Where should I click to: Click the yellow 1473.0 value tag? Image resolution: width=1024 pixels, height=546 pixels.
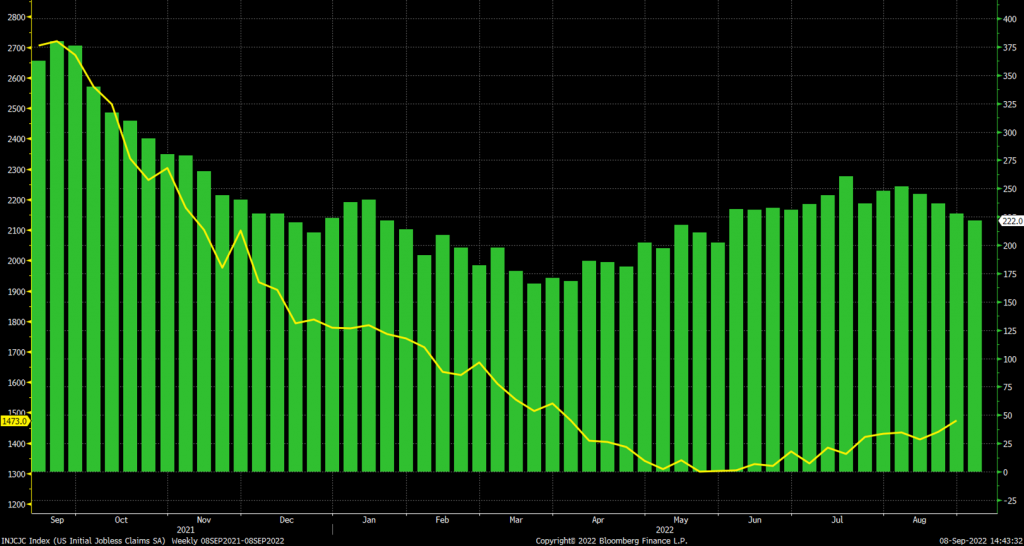(14, 422)
